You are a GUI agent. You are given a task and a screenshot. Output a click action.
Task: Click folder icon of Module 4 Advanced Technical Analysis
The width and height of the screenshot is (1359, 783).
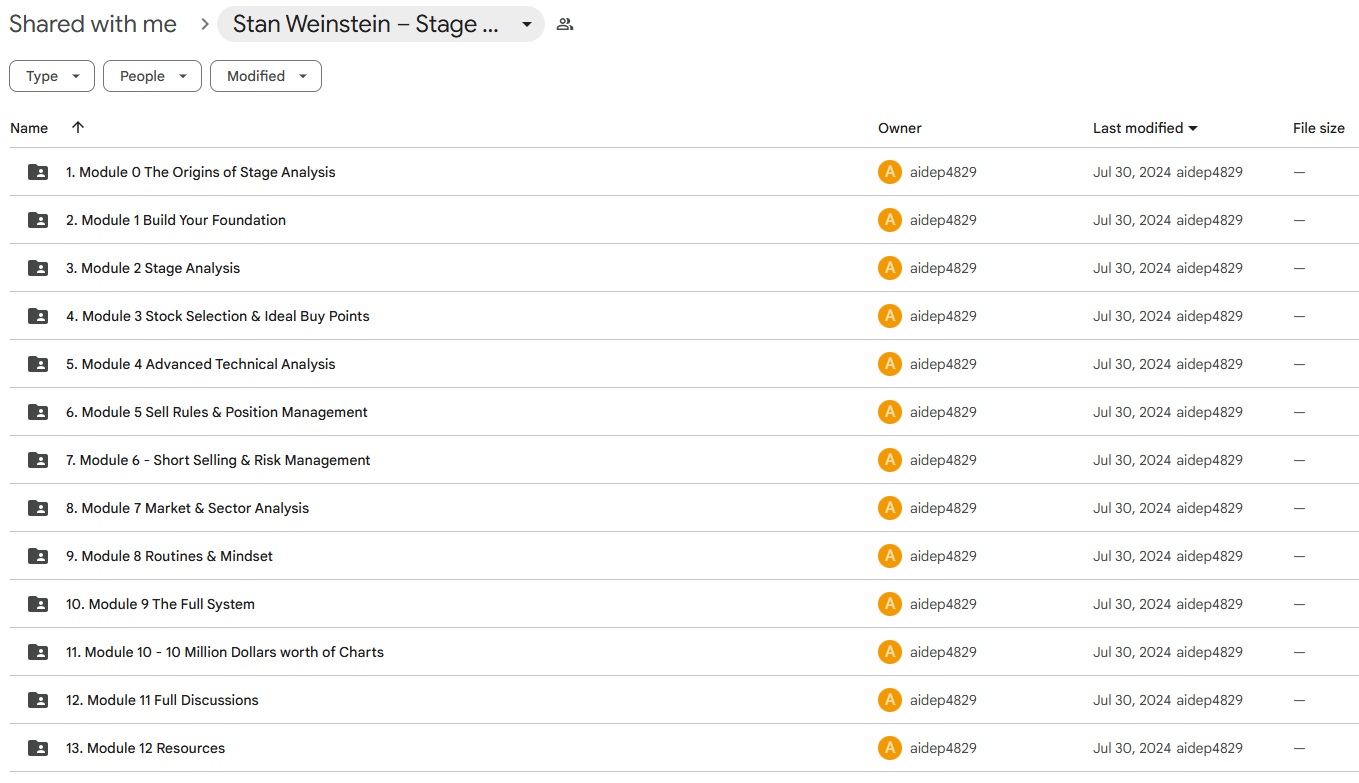38,364
